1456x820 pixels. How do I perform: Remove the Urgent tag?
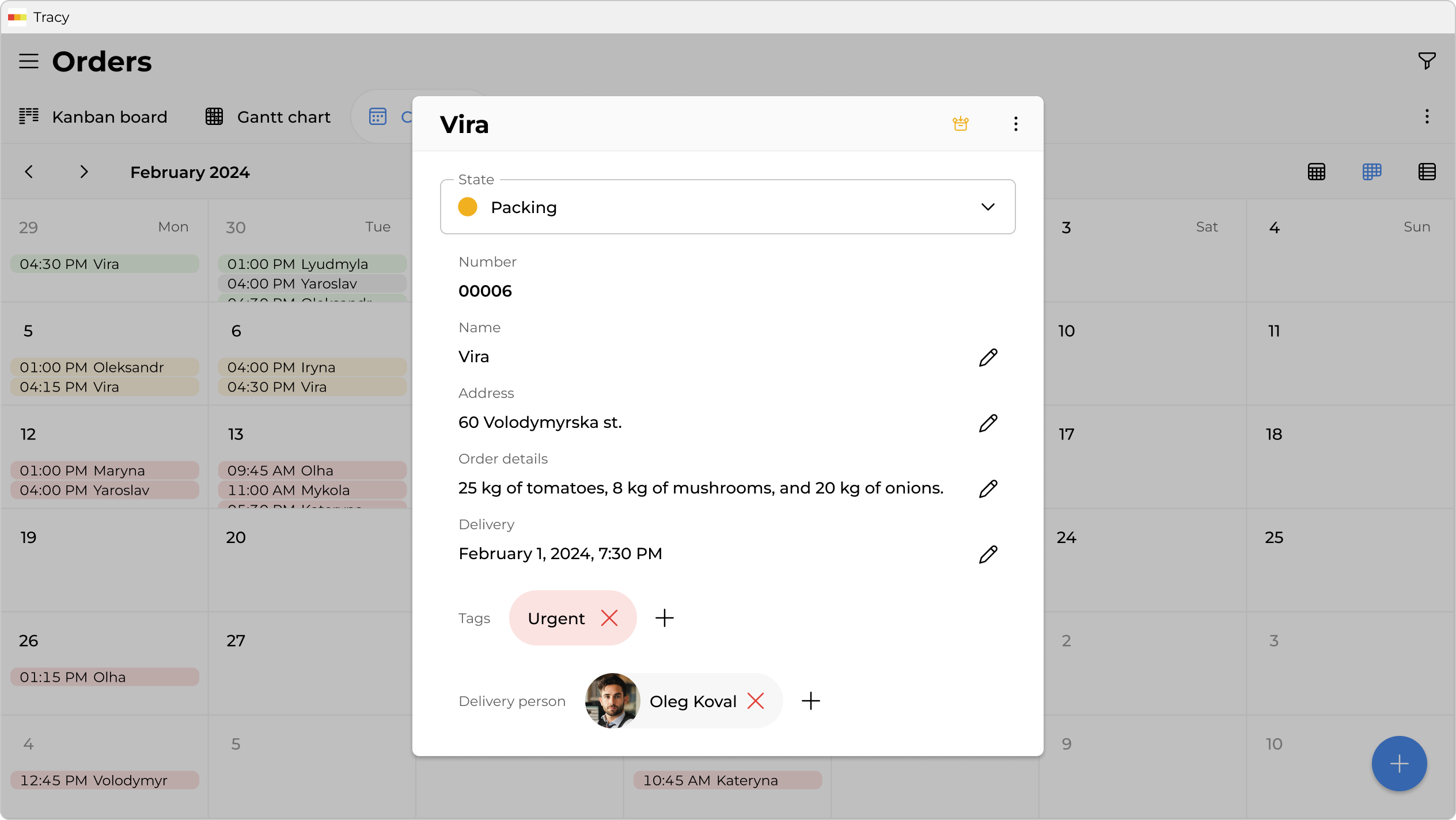point(609,618)
